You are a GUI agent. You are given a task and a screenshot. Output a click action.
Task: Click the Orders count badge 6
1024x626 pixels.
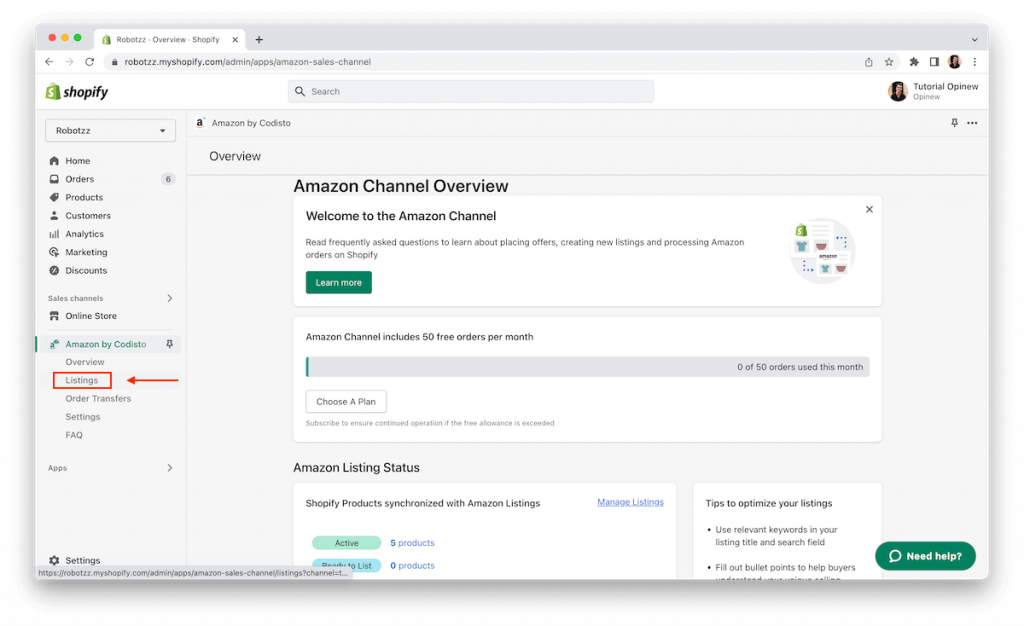(168, 179)
